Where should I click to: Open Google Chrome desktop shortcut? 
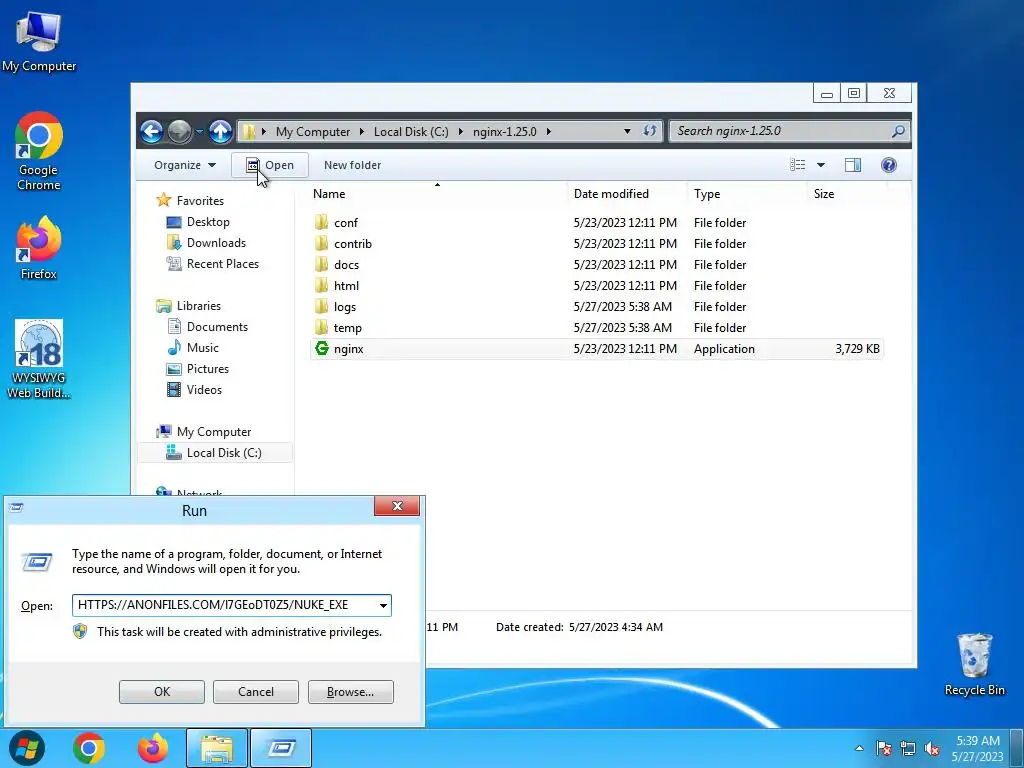(x=39, y=152)
